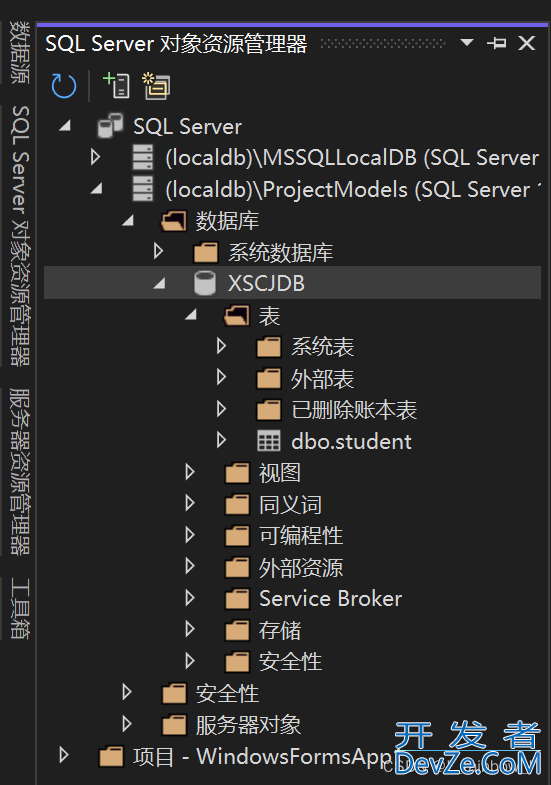The height and width of the screenshot is (785, 551).
Task: Expand the 已删除账本表 folder
Action: [221, 409]
